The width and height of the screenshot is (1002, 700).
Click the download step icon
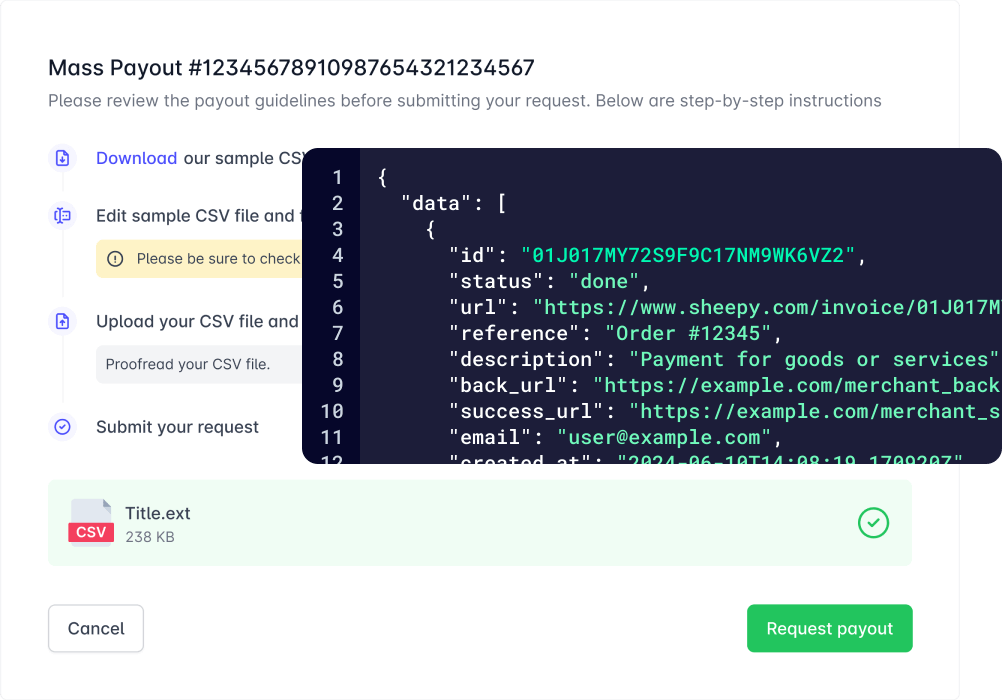pos(62,158)
